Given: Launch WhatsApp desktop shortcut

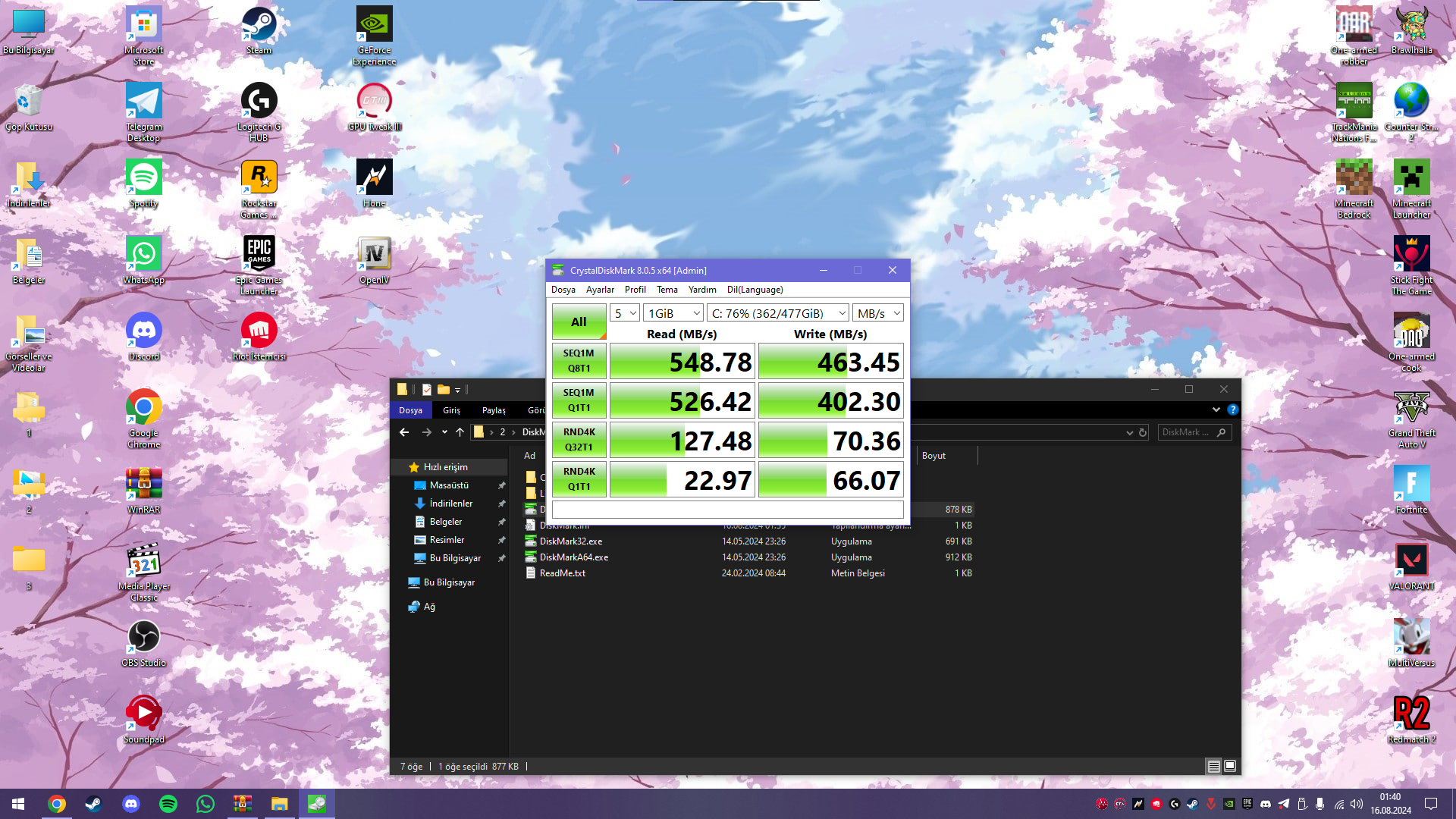Looking at the screenshot, I should 143,260.
